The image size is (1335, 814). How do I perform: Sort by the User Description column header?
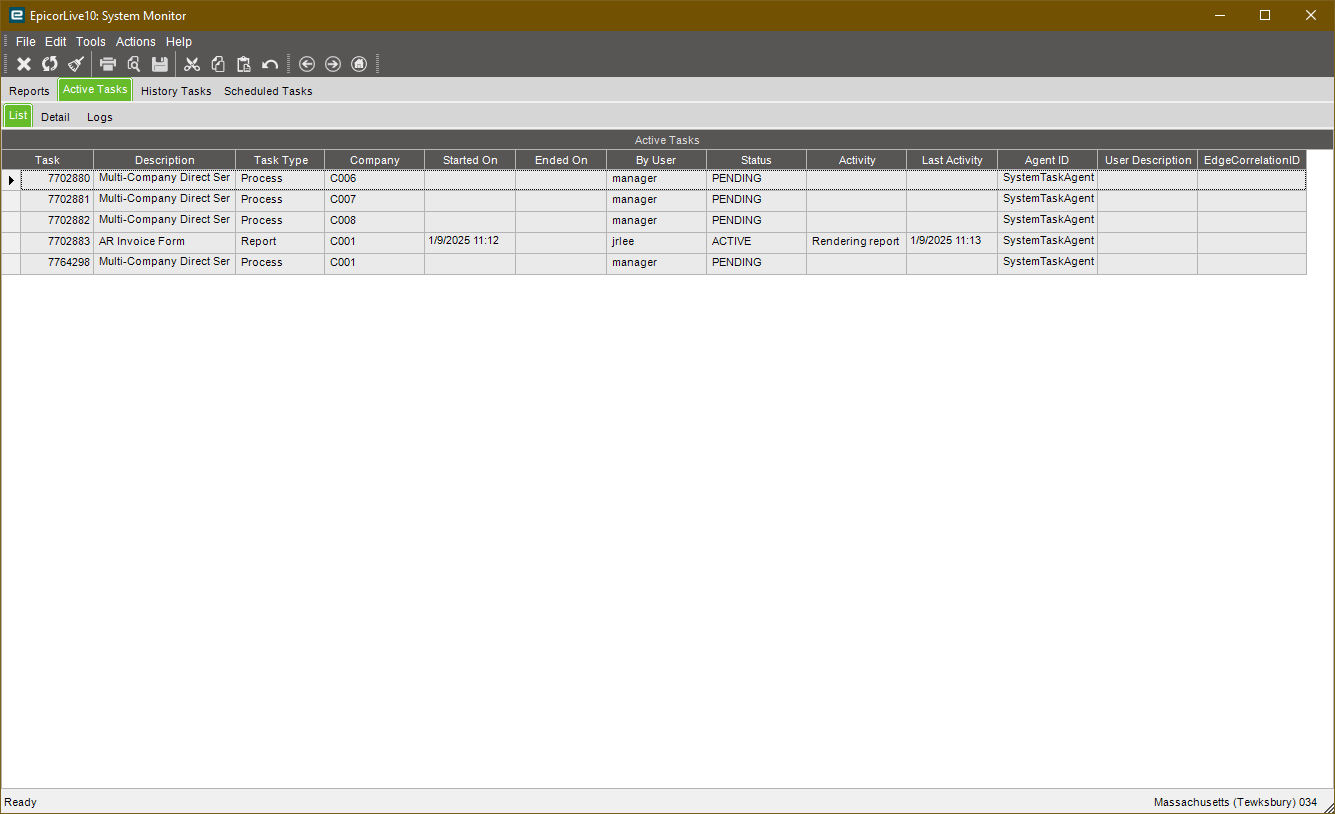tap(1148, 160)
